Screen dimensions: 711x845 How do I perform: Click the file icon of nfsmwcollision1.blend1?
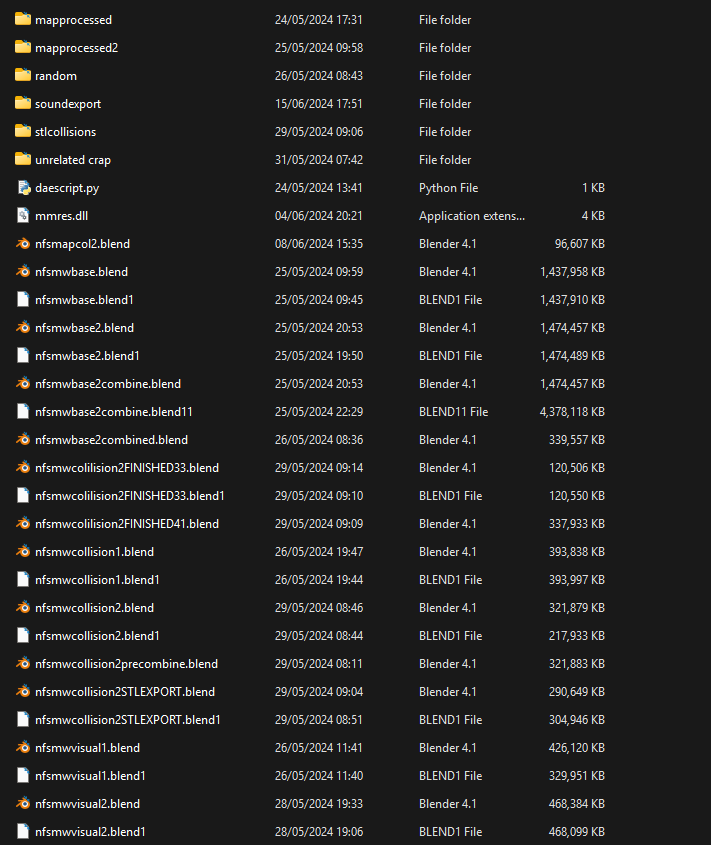(23, 580)
